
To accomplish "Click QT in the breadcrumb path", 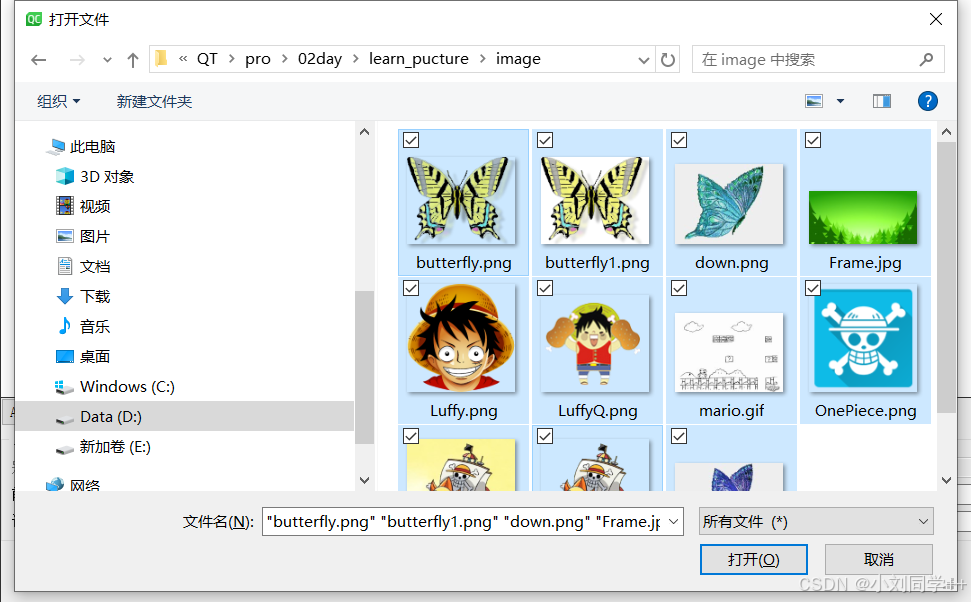I will click(x=207, y=59).
